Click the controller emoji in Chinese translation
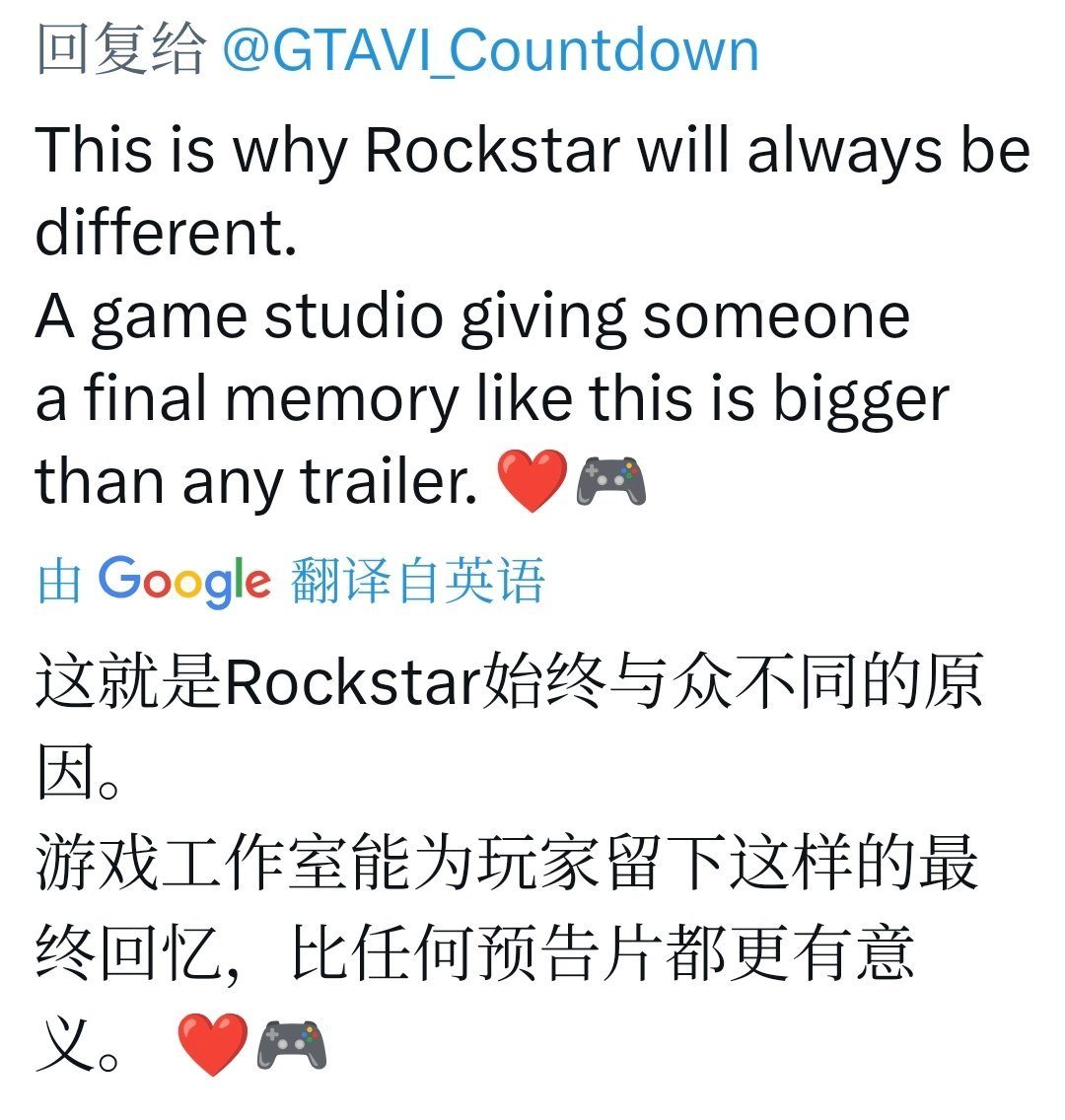 point(292,1045)
